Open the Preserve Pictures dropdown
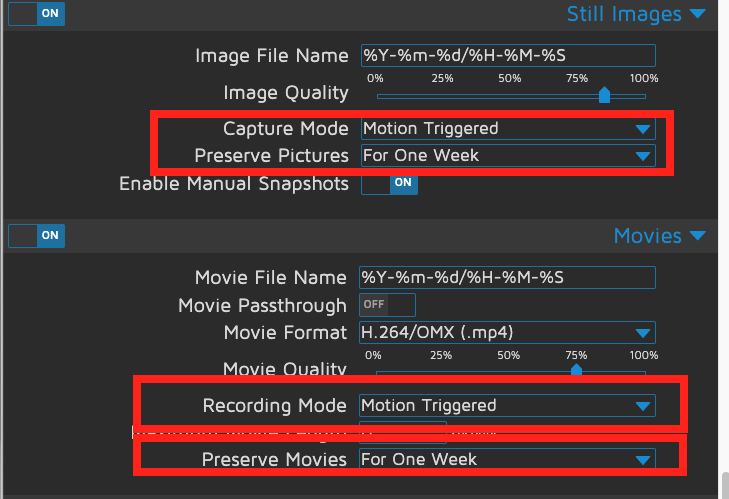The image size is (729, 499). 506,156
